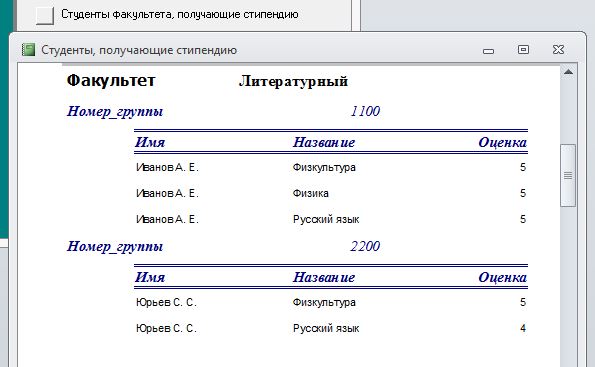Screen dimensions: 595x367
Task: Click the 'Физика' subject cell
Action: tap(310, 193)
